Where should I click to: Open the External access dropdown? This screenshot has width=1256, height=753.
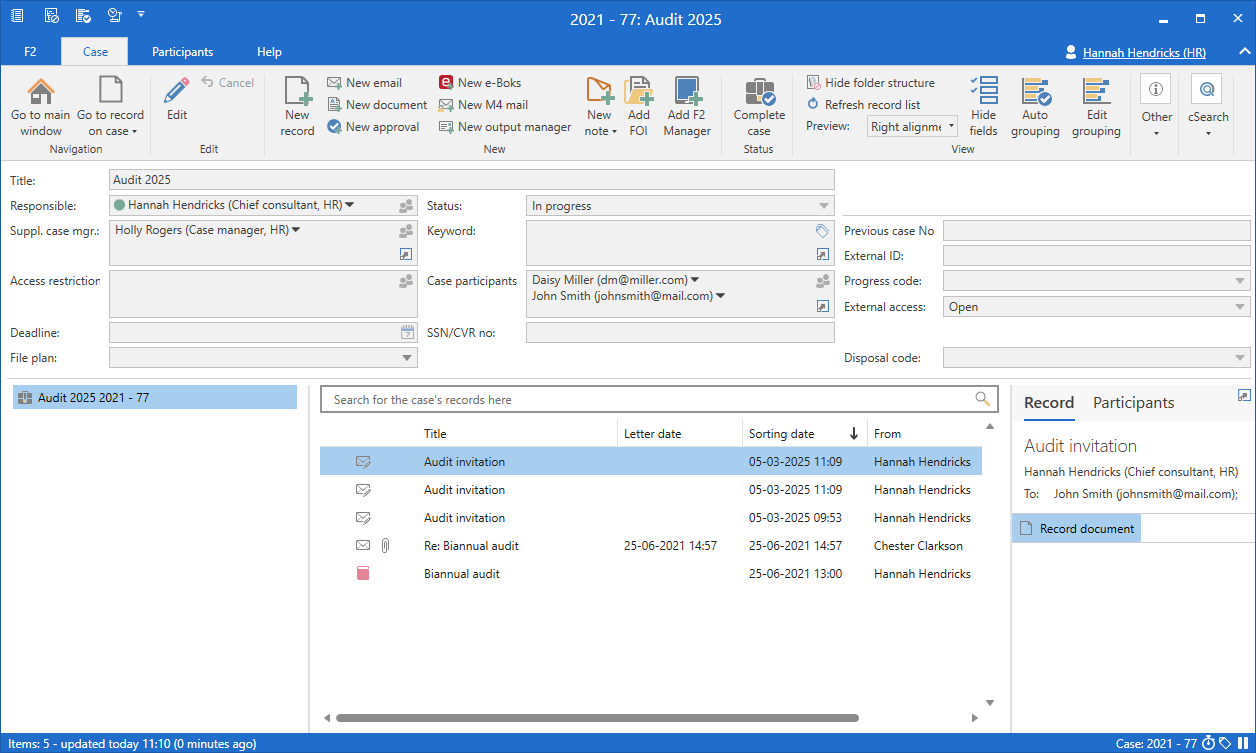point(1240,307)
